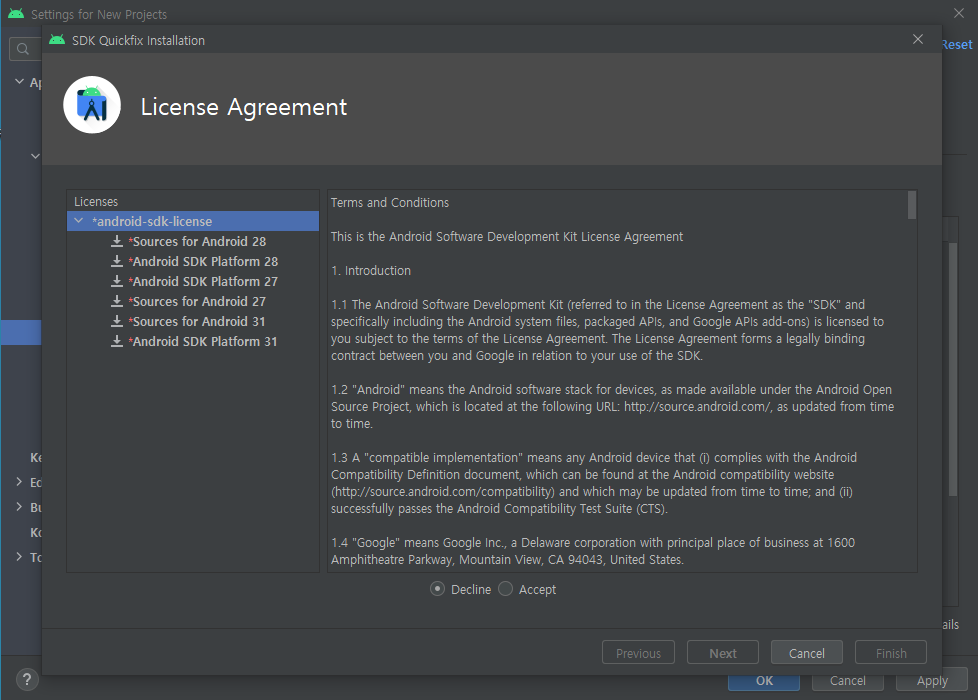This screenshot has height=700, width=978.
Task: Click Cancel in the Settings window behind
Action: point(848,683)
